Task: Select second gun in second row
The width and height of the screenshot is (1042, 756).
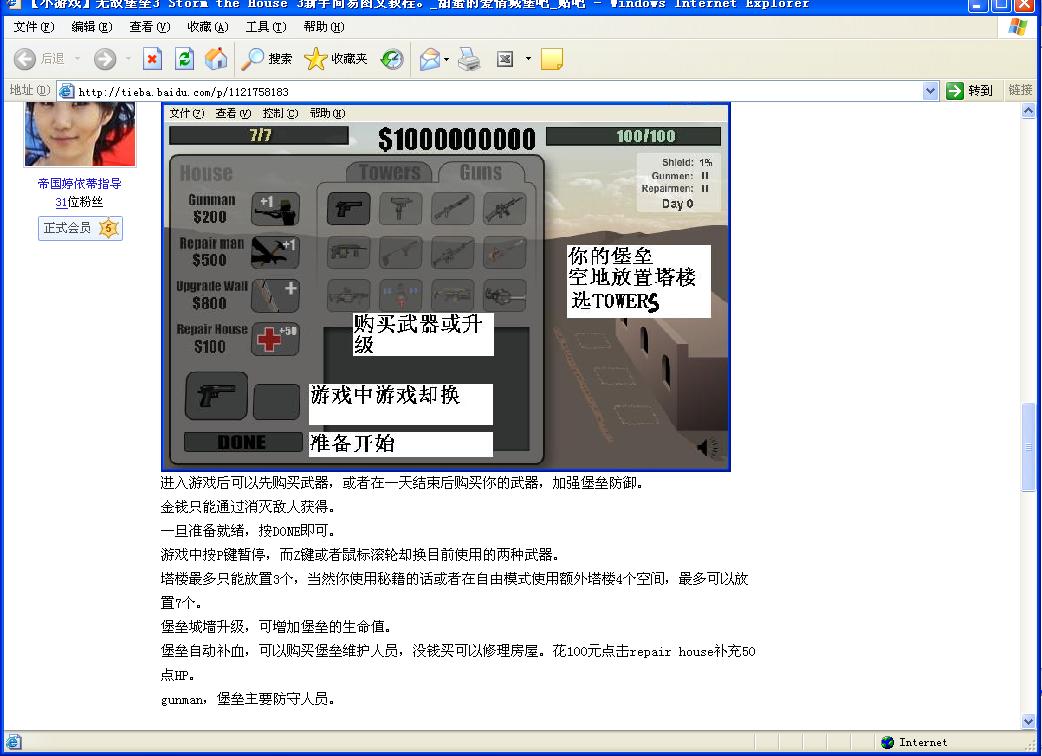Action: [x=401, y=252]
